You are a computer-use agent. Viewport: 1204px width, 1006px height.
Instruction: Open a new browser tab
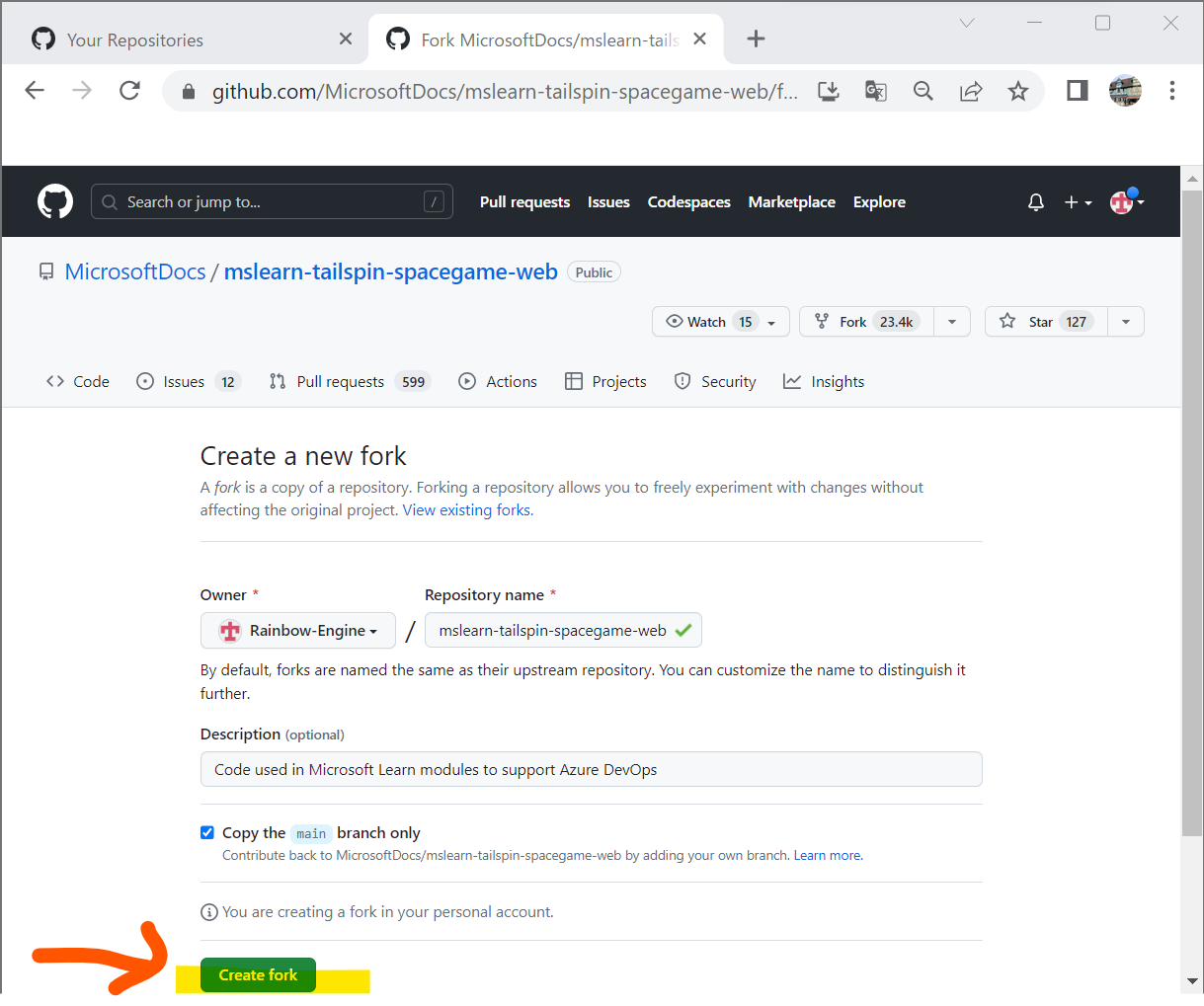pos(756,39)
